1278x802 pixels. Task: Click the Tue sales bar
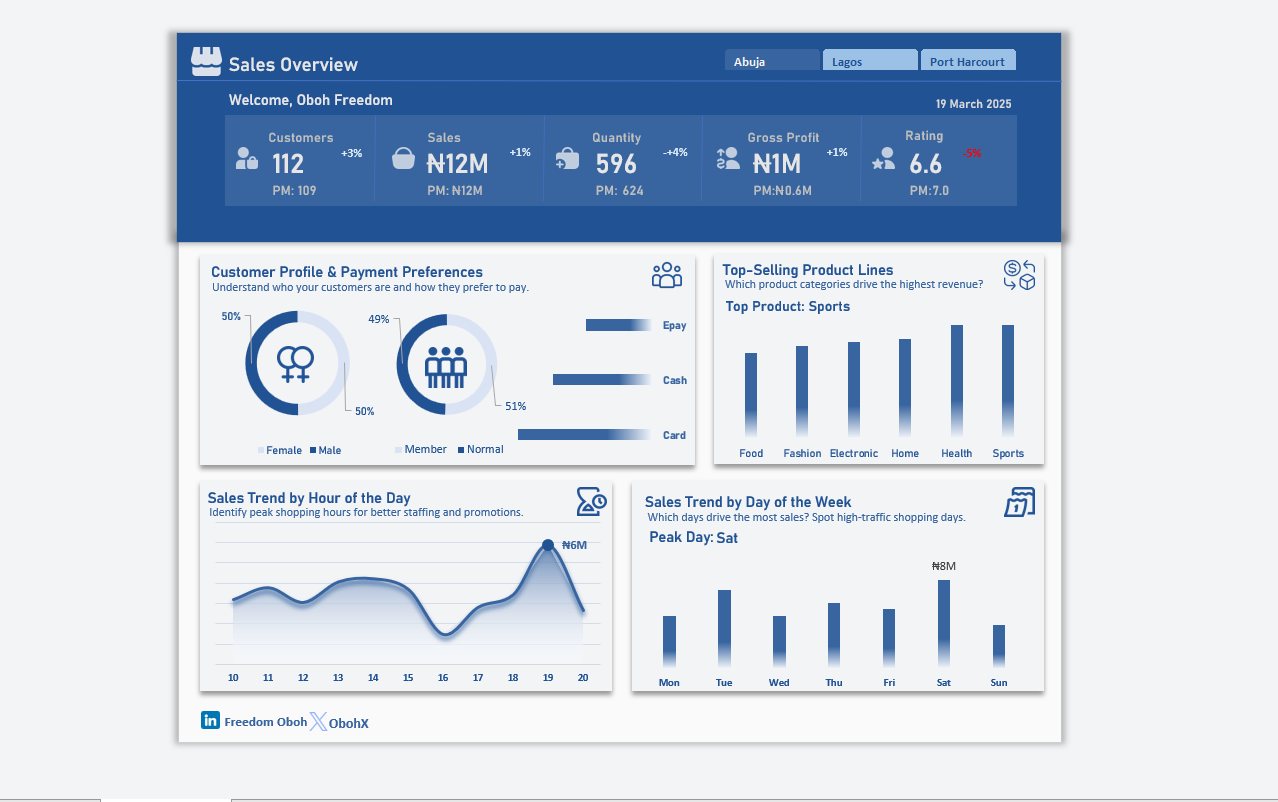[724, 629]
